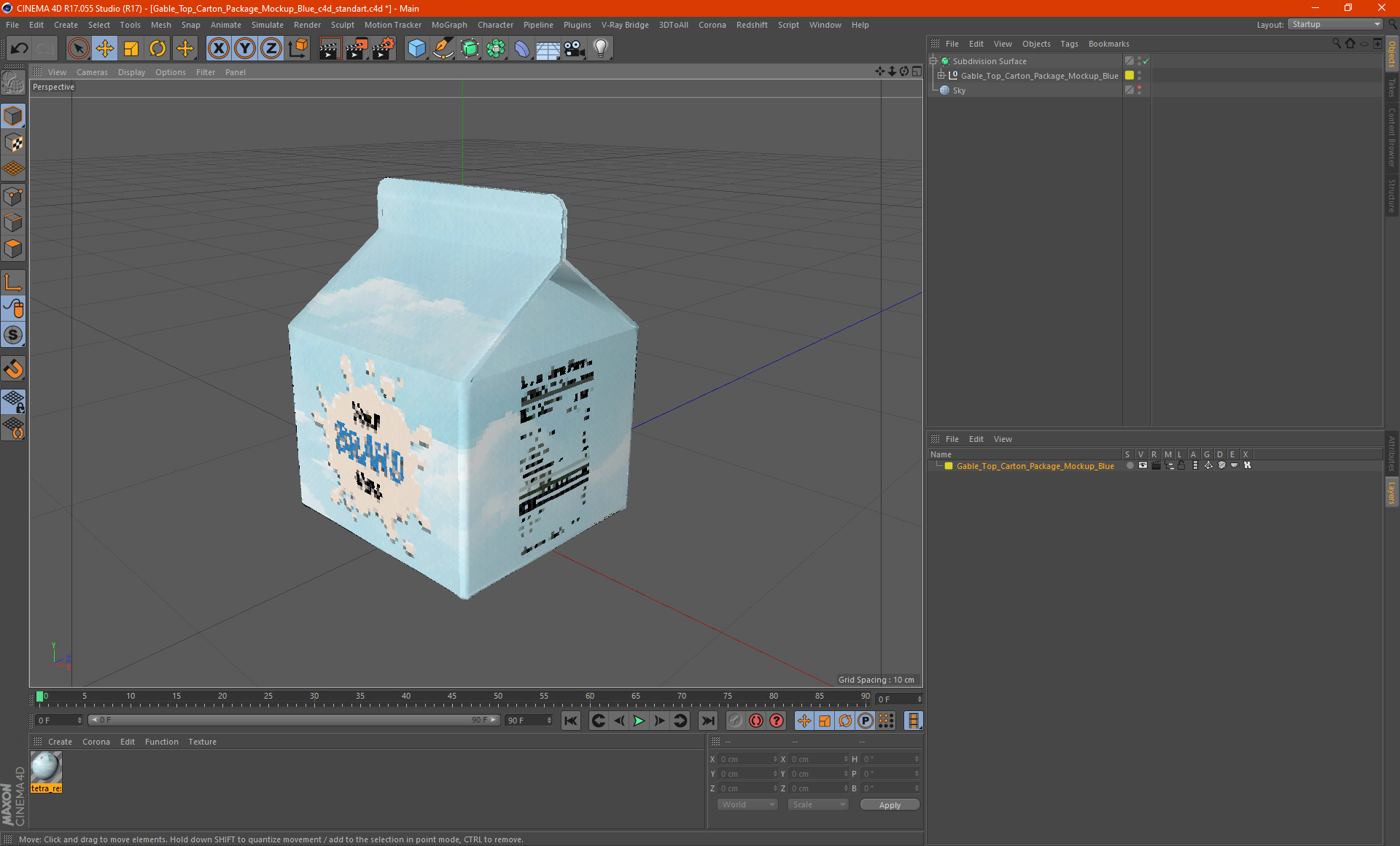Viewport: 1400px width, 846px height.
Task: Open Object Manager Tags menu
Action: [1069, 44]
